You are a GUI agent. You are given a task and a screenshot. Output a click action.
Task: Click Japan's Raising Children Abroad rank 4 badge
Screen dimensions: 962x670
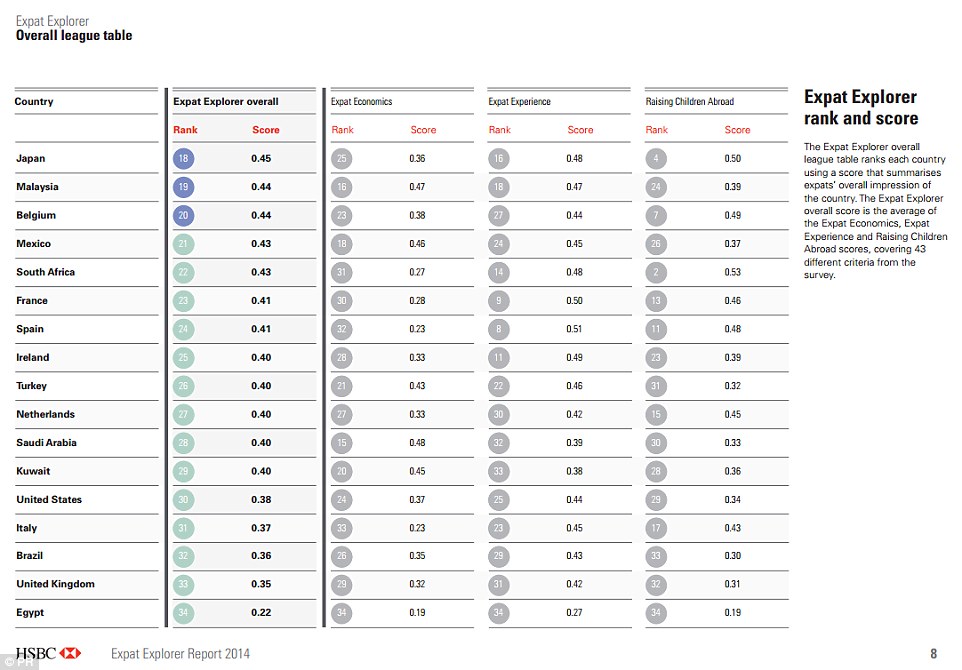(656, 158)
